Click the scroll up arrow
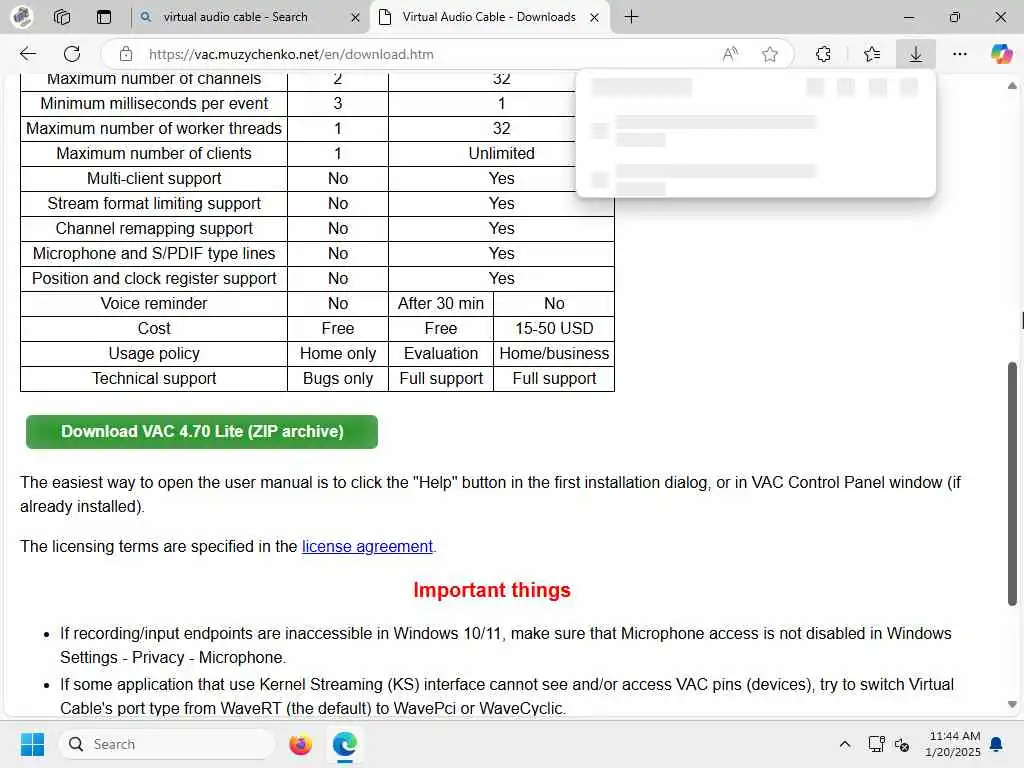This screenshot has height=768, width=1024. point(1012,86)
